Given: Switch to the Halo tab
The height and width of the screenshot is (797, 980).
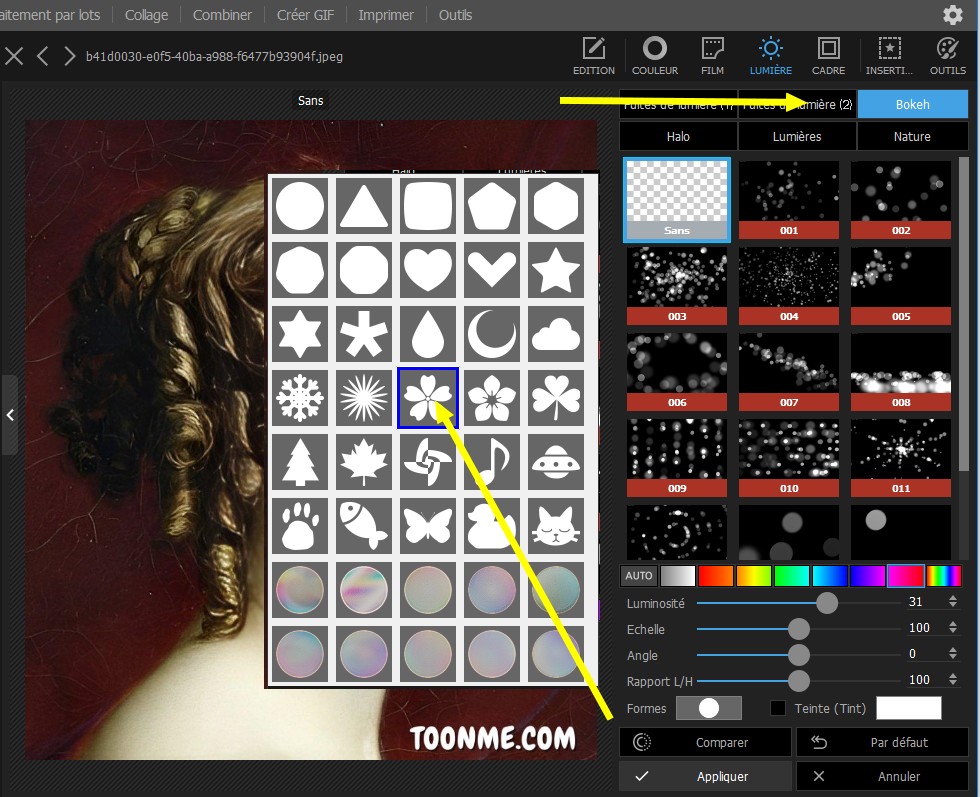Looking at the screenshot, I should (x=678, y=136).
